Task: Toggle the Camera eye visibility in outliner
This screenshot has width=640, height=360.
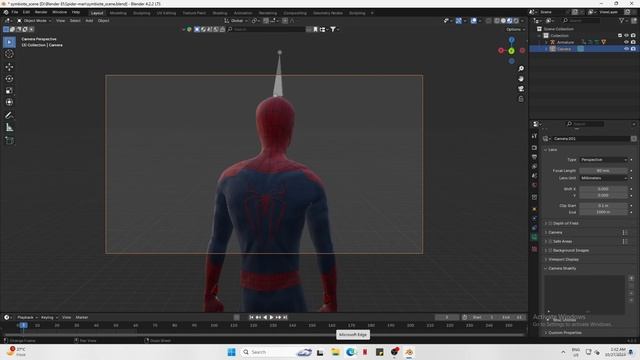Action: coord(627,49)
